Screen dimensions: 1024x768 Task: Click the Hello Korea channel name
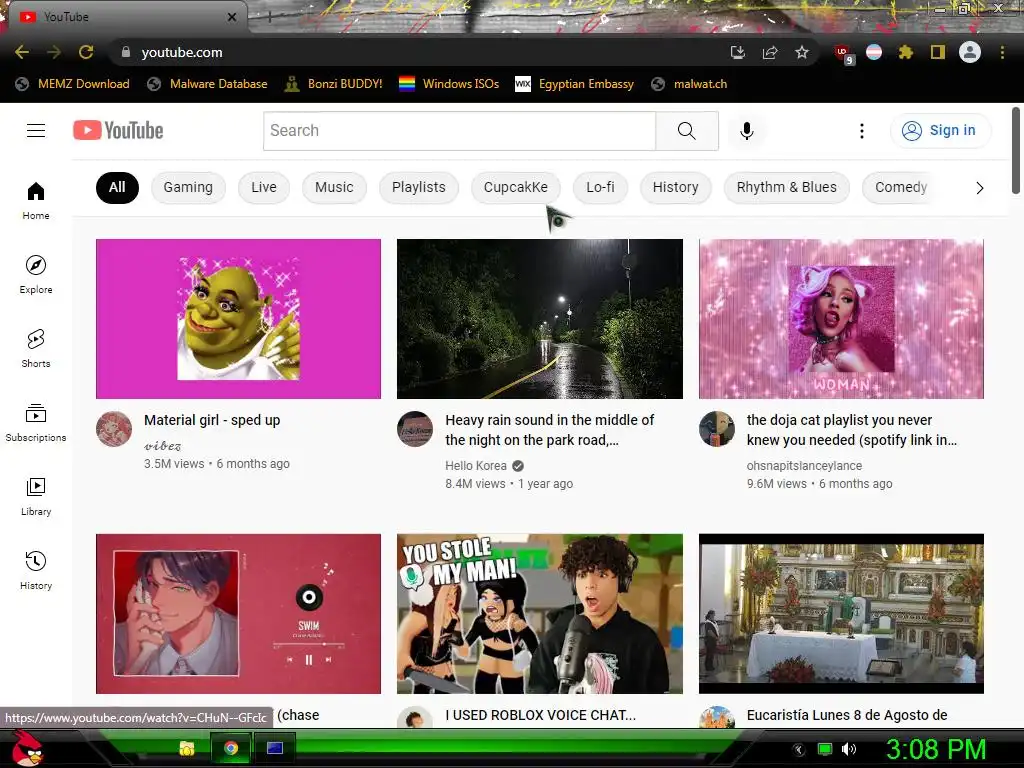click(476, 466)
